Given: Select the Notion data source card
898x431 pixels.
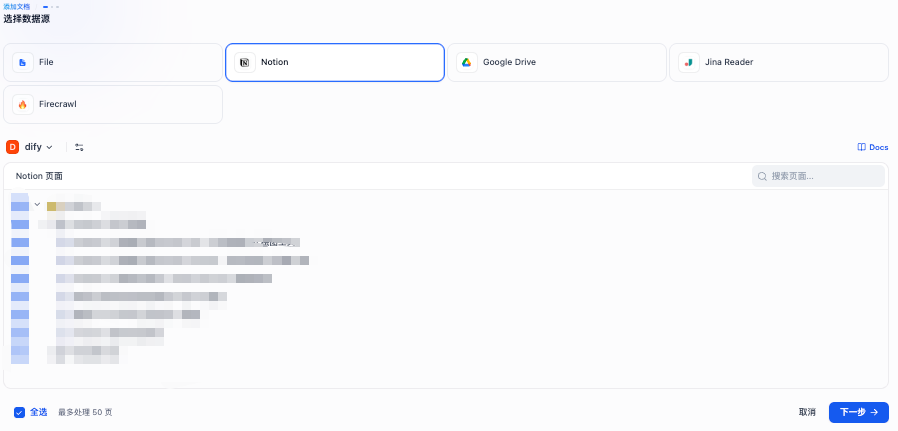Looking at the screenshot, I should tap(335, 62).
